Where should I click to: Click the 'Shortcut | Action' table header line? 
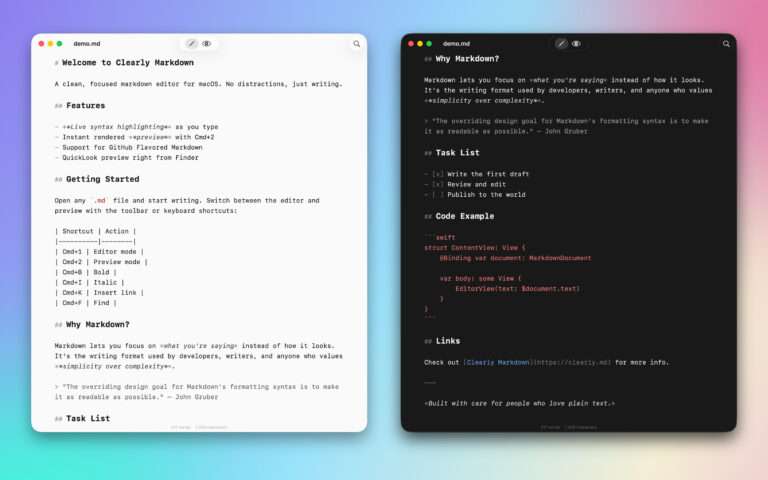pos(96,231)
